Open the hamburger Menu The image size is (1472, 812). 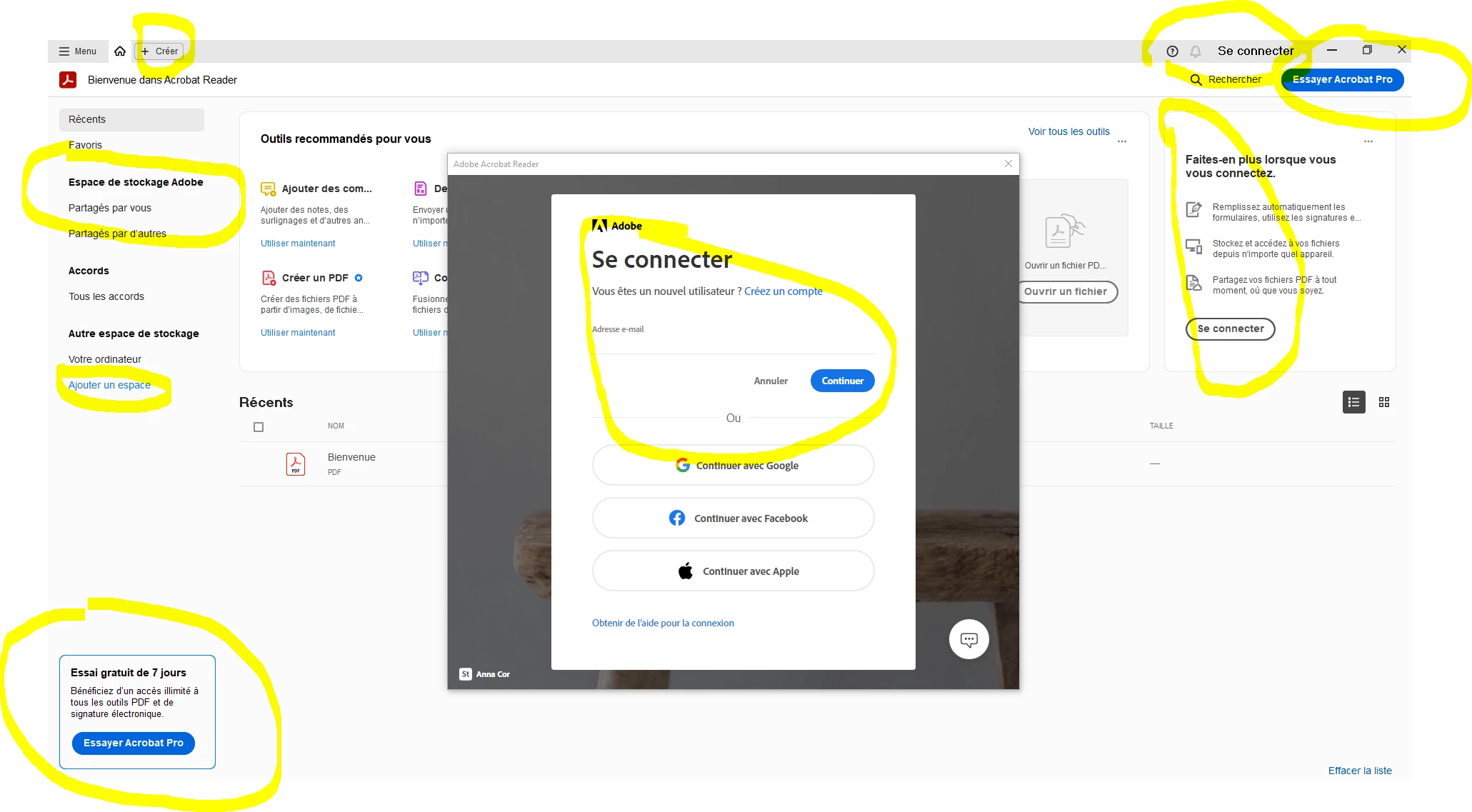[x=77, y=51]
